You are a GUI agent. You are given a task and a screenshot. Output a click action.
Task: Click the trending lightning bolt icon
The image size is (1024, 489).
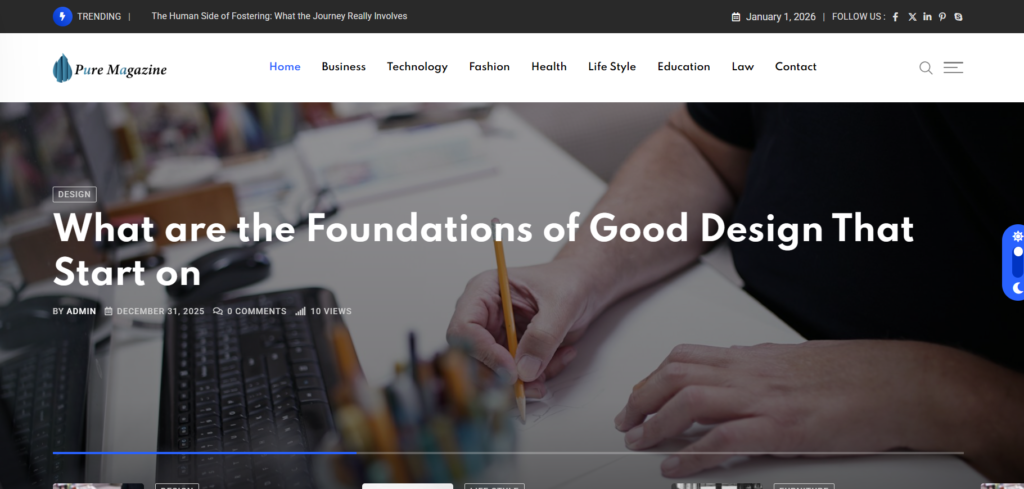point(62,16)
